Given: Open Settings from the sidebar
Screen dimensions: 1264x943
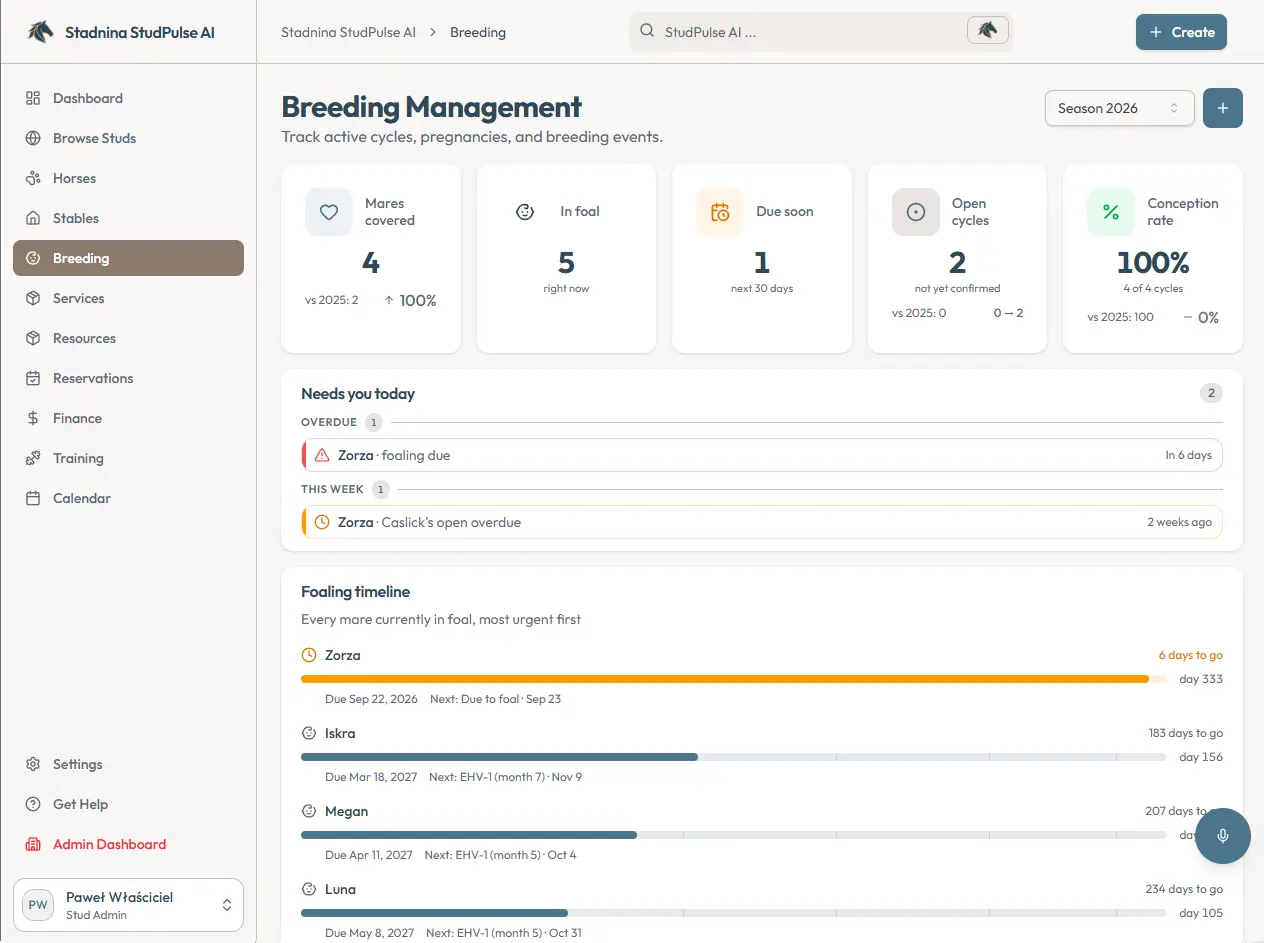Looking at the screenshot, I should coord(128,764).
